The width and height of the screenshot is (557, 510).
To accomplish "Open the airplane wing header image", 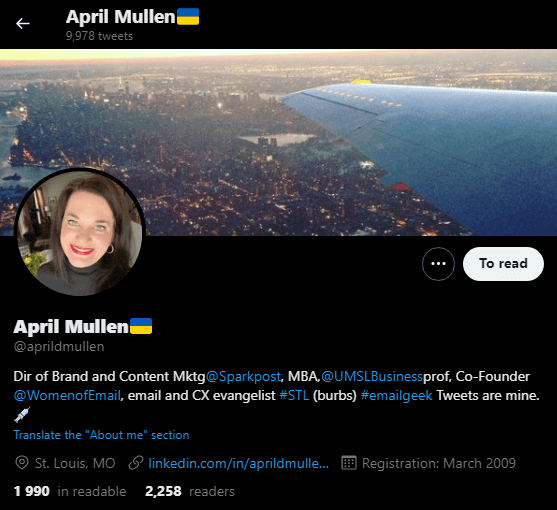I will 278,142.
